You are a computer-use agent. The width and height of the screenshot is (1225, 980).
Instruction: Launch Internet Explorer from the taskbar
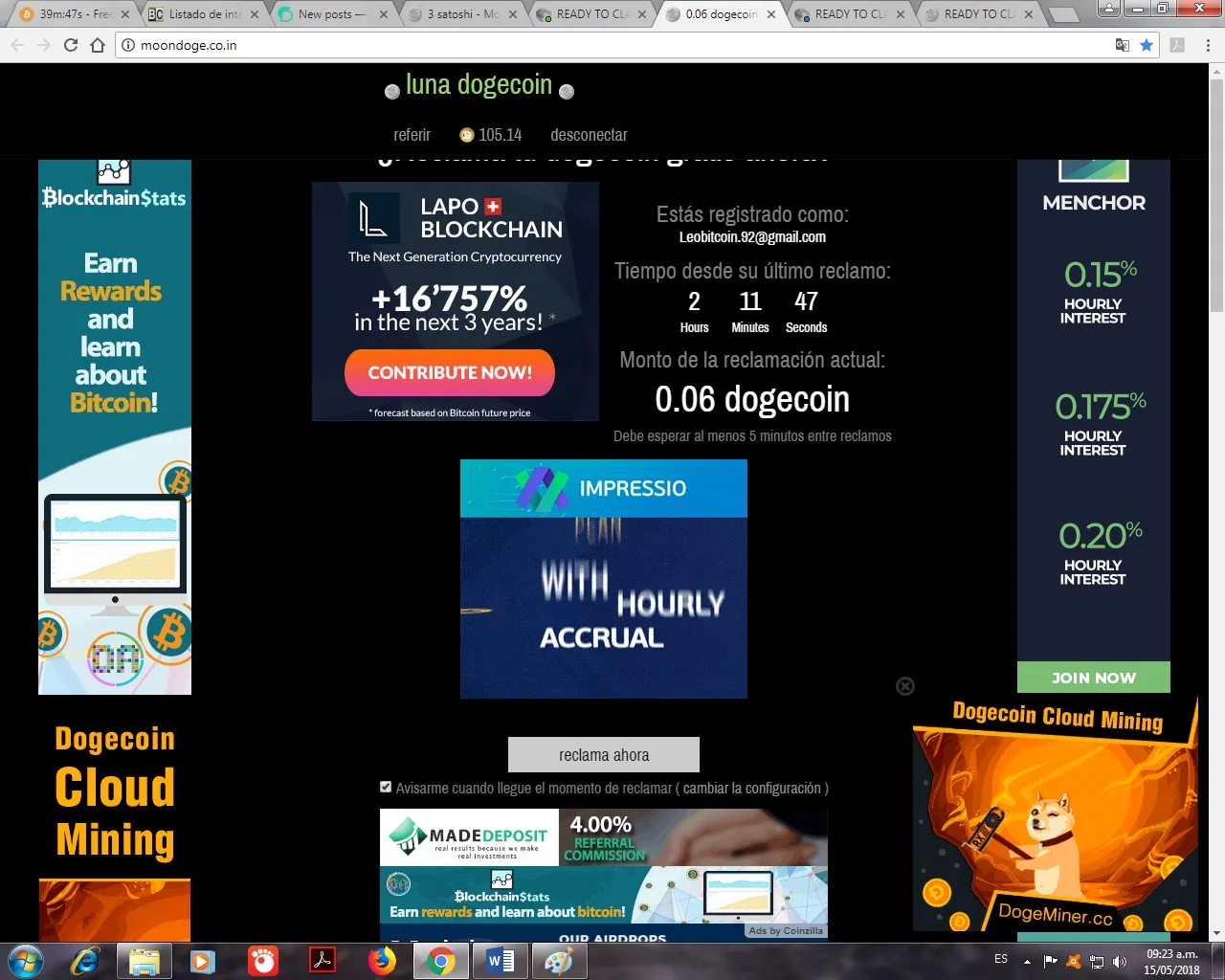[85, 961]
